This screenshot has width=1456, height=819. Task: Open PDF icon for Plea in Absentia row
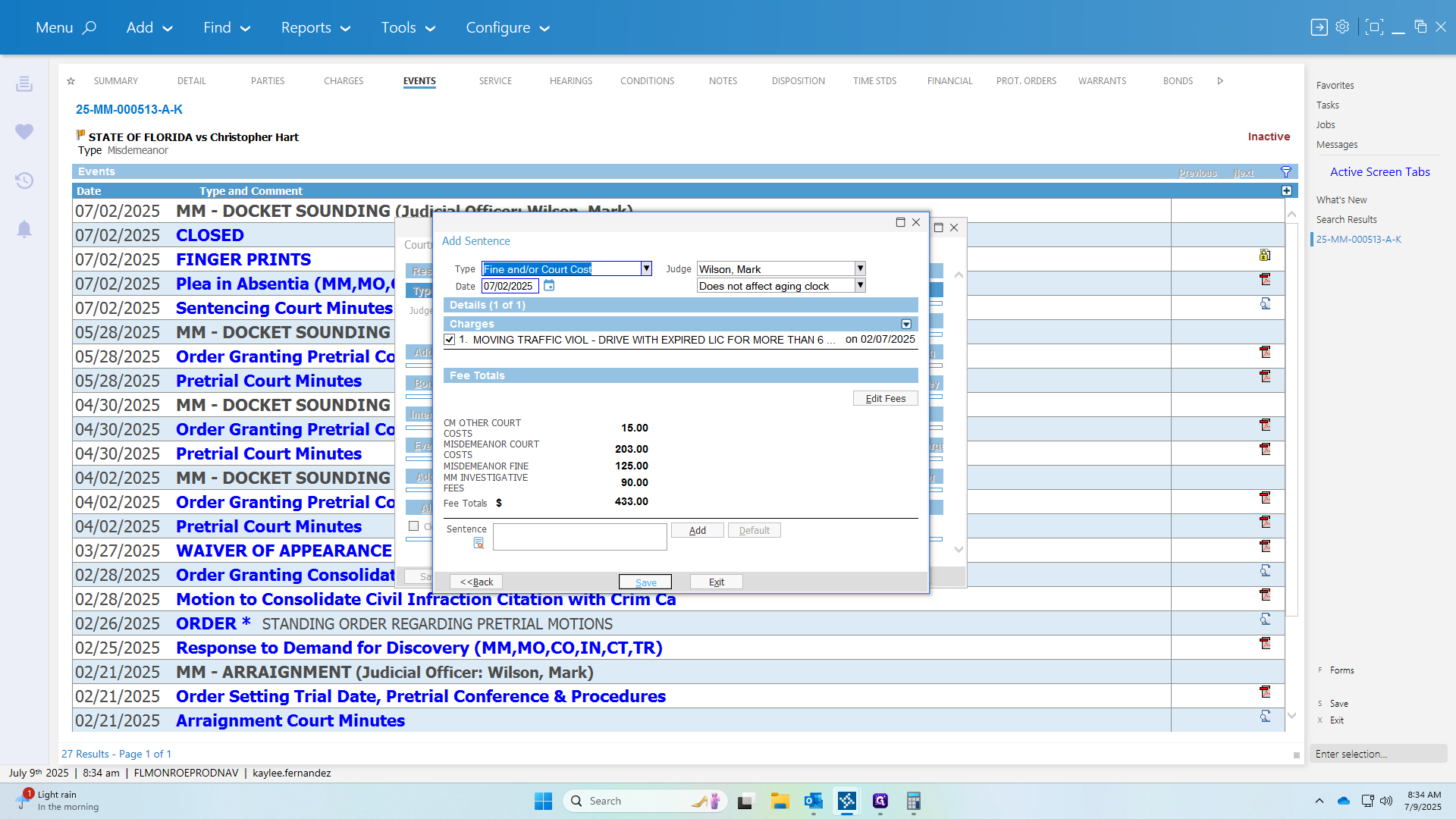coord(1265,280)
